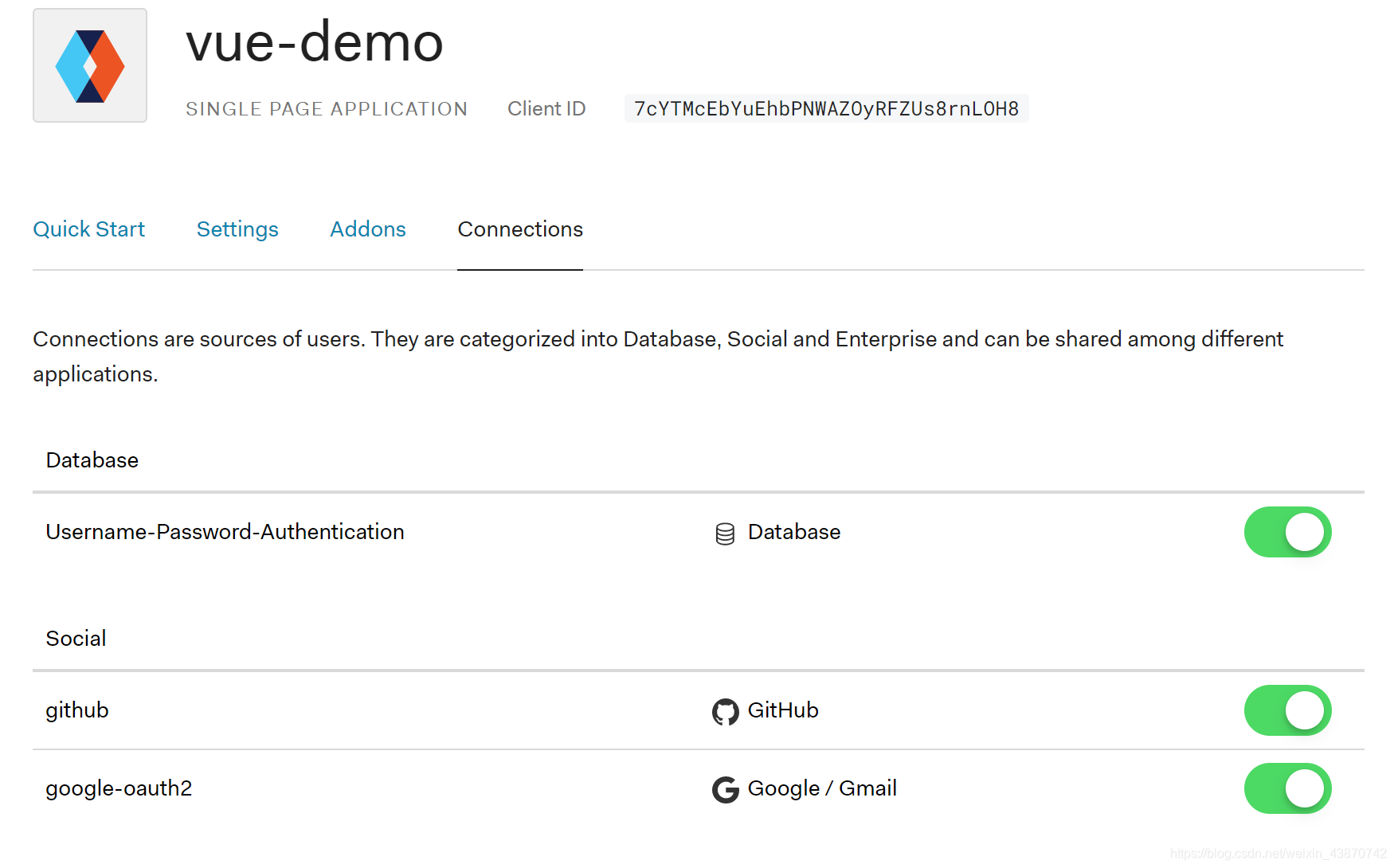
Task: Click the github connection name
Action: [x=77, y=710]
